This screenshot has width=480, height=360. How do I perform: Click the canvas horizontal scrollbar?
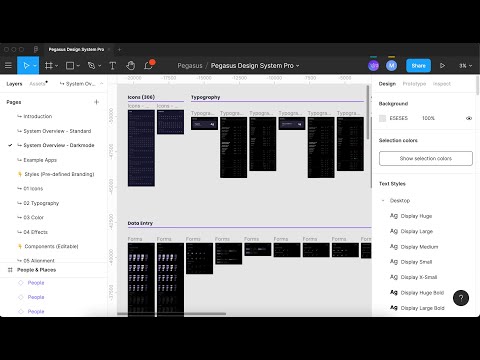click(x=172, y=314)
